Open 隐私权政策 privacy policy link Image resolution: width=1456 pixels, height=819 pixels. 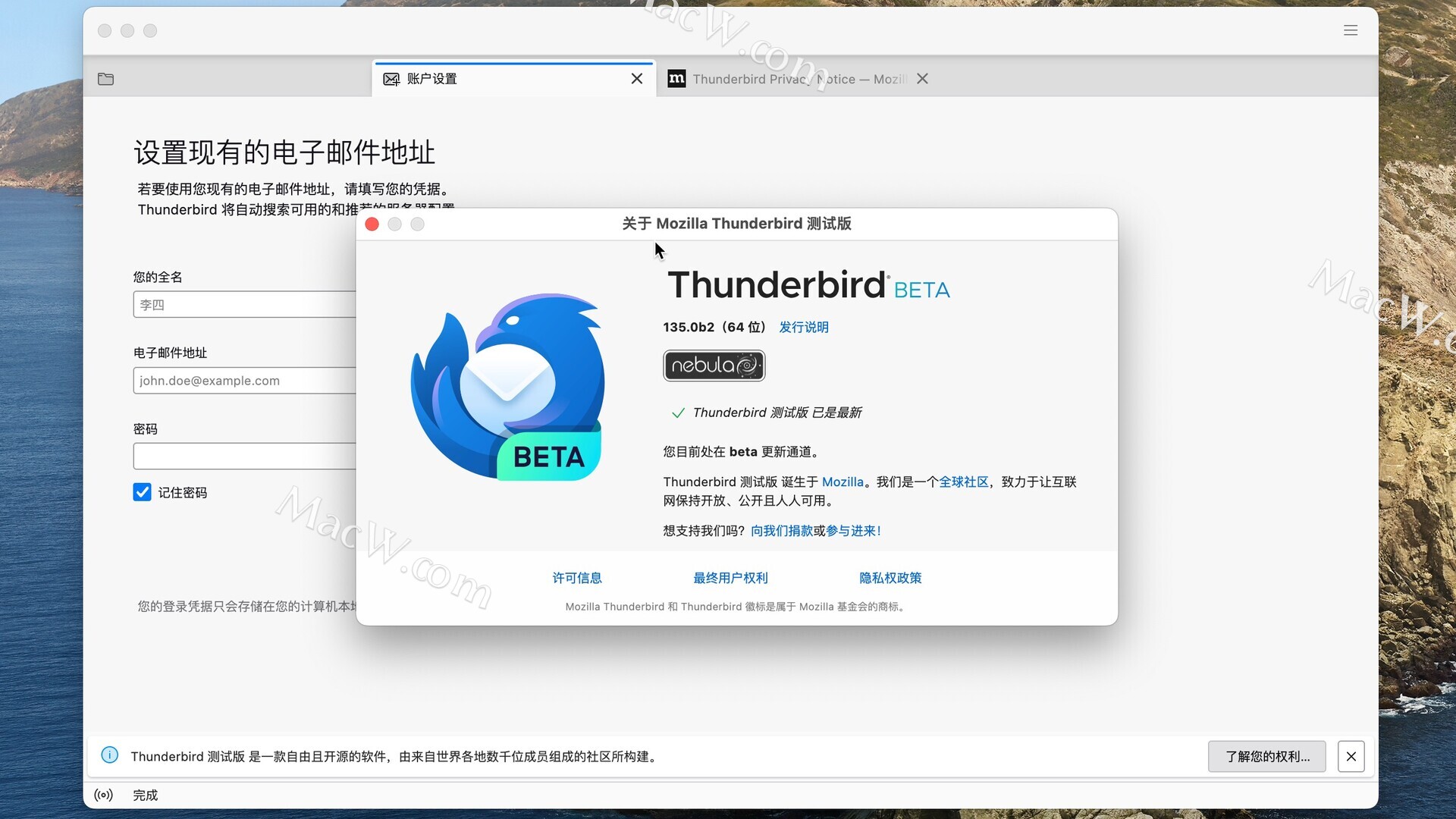click(x=890, y=578)
